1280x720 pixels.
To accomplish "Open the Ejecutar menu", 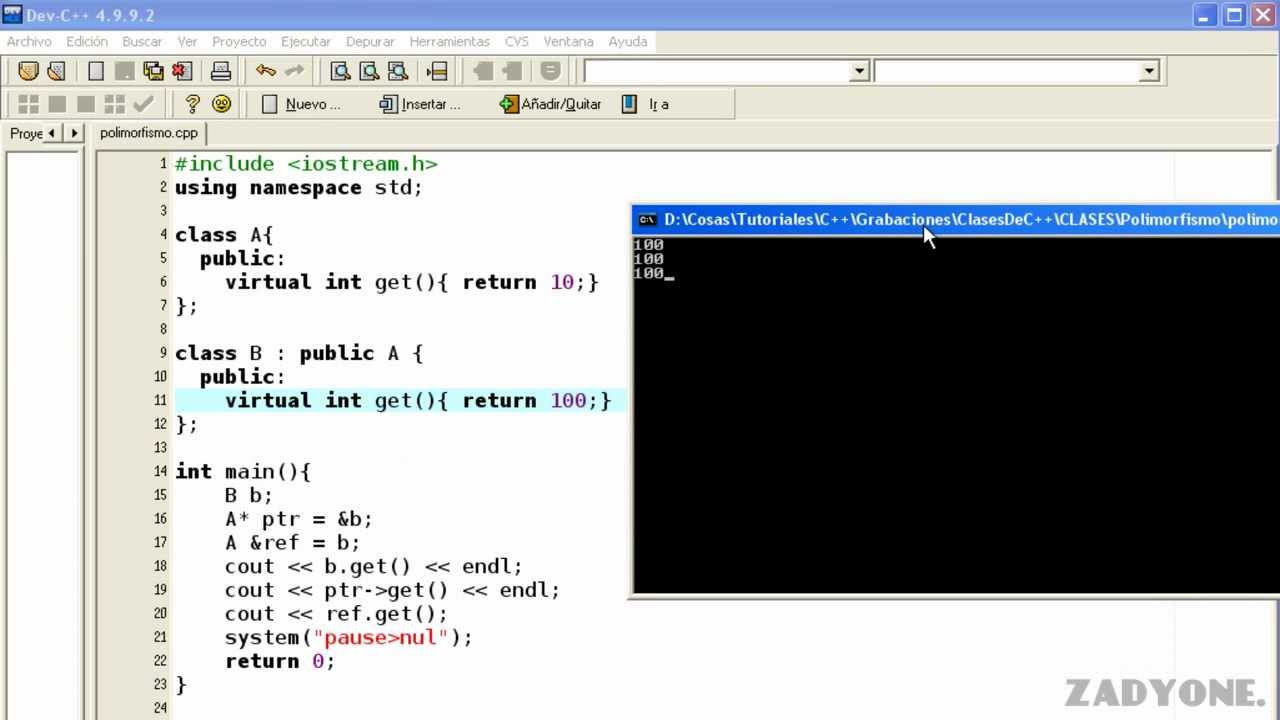I will pyautogui.click(x=306, y=41).
